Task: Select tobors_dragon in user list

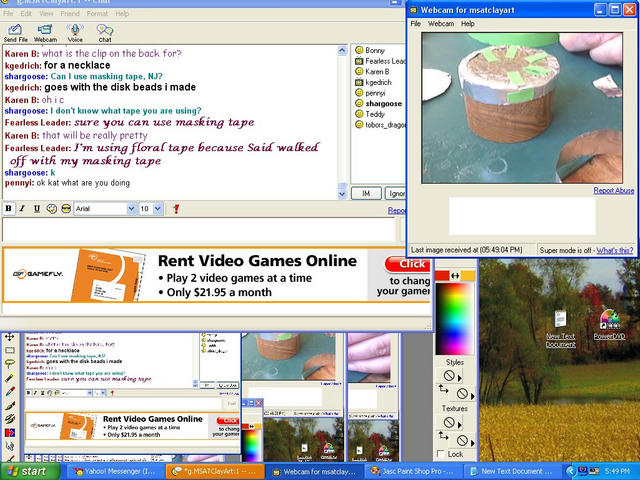Action: coord(380,124)
